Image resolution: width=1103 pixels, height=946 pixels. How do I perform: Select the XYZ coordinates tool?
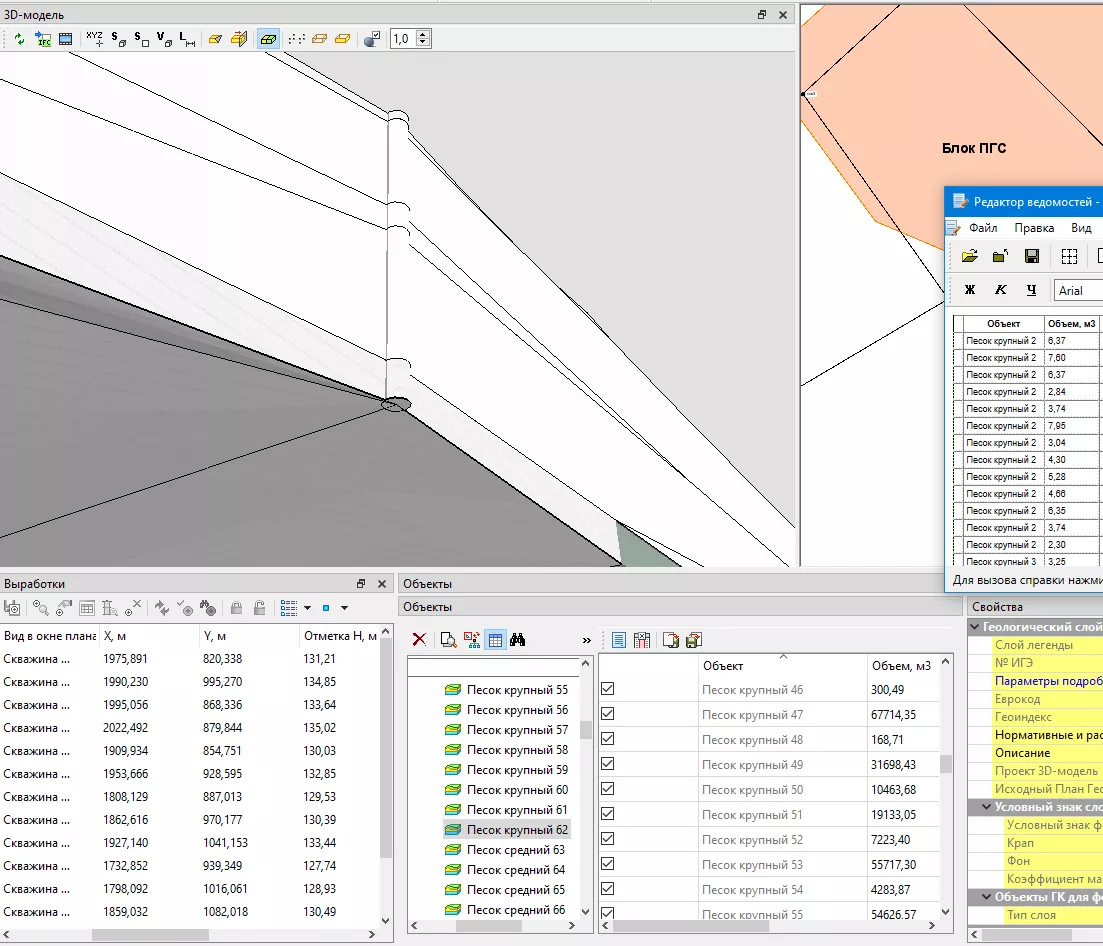pyautogui.click(x=95, y=39)
